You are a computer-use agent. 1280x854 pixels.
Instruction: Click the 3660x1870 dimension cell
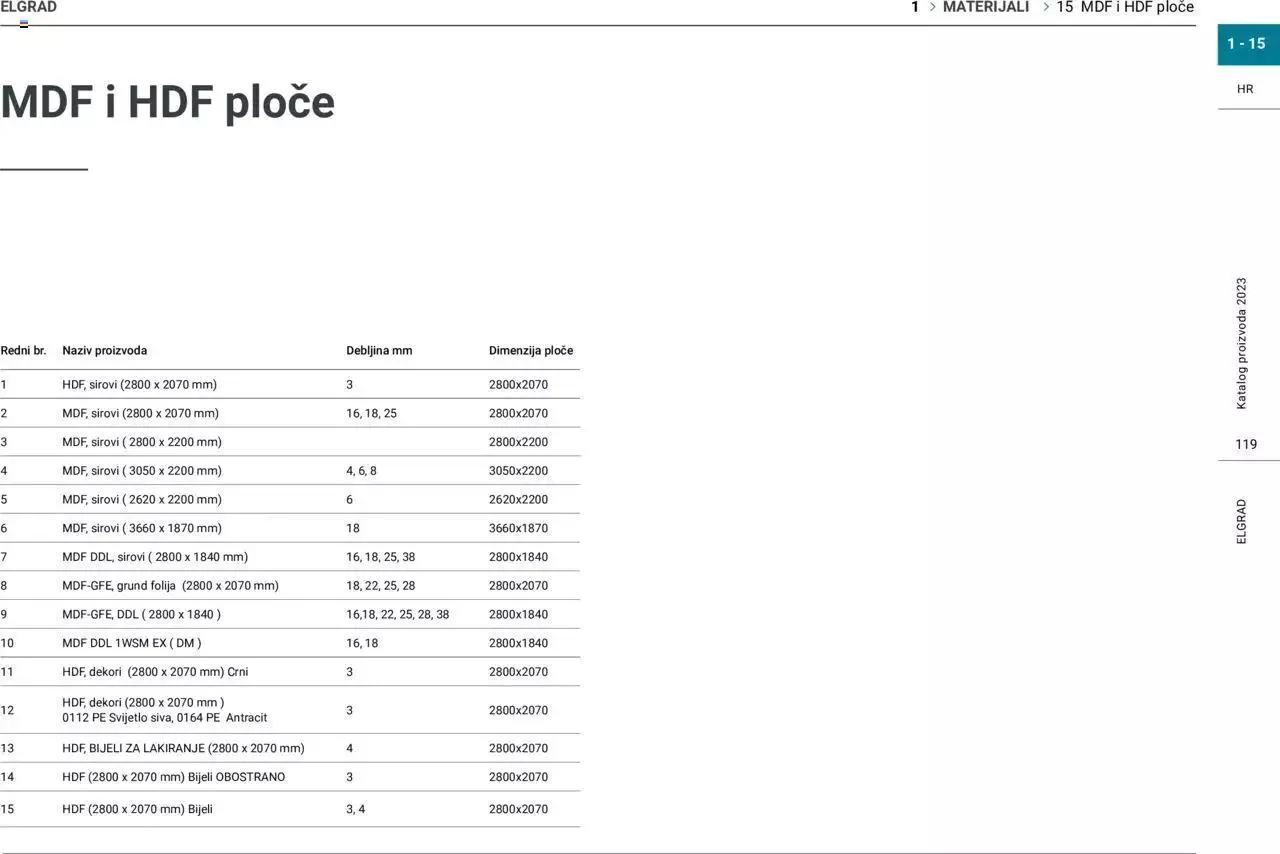tap(518, 528)
